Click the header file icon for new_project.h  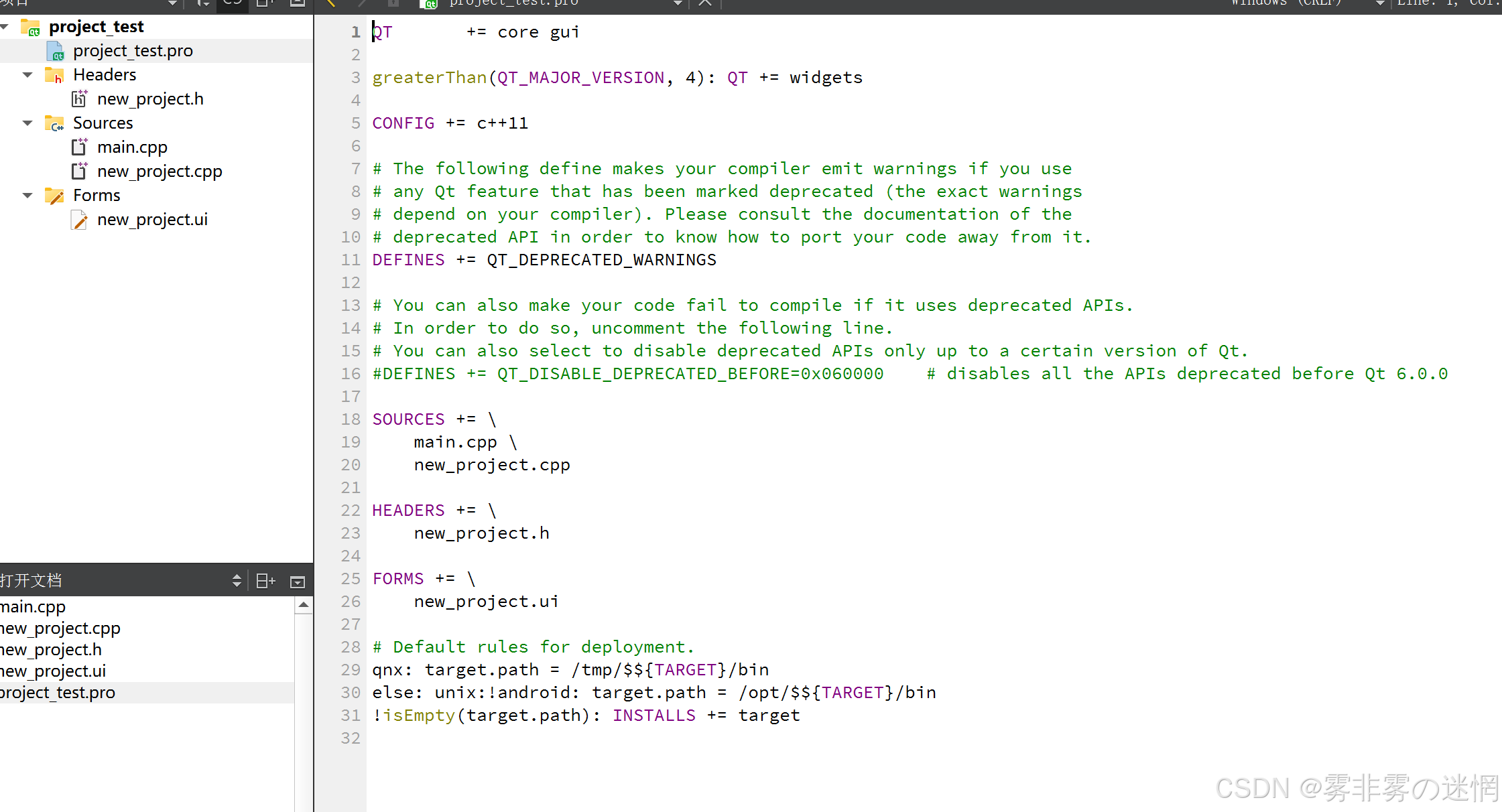(79, 99)
